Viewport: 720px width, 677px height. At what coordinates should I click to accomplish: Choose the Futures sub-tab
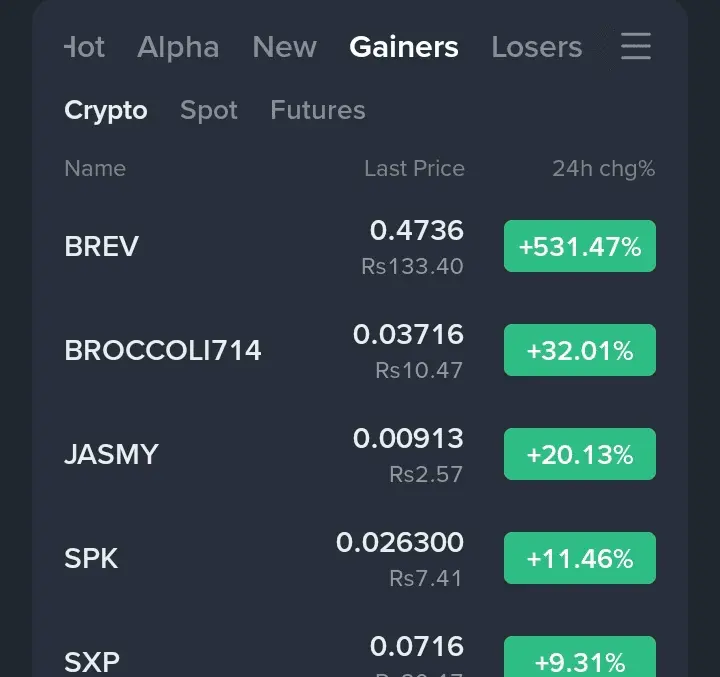pyautogui.click(x=318, y=110)
